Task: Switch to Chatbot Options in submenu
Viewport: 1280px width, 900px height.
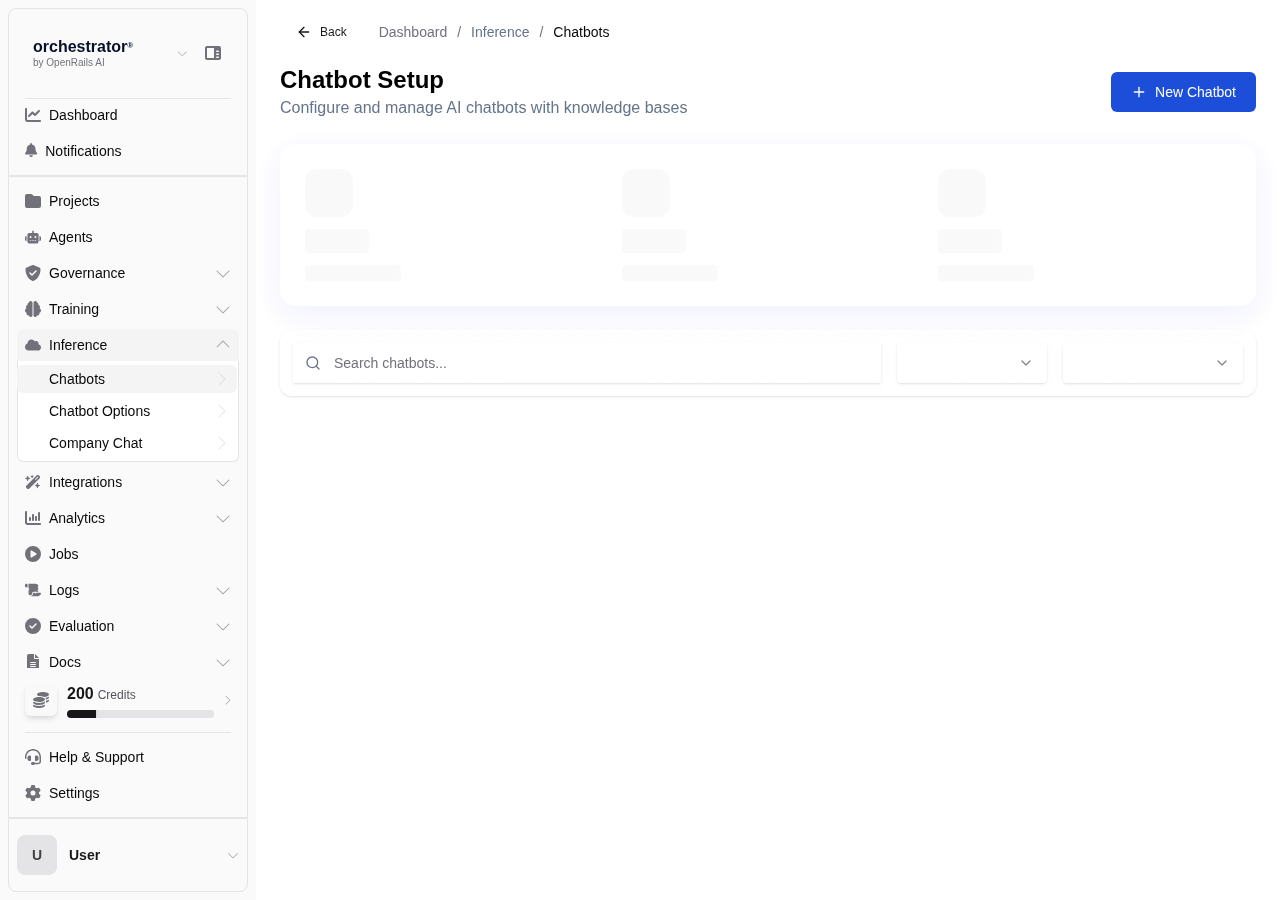Action: [99, 411]
